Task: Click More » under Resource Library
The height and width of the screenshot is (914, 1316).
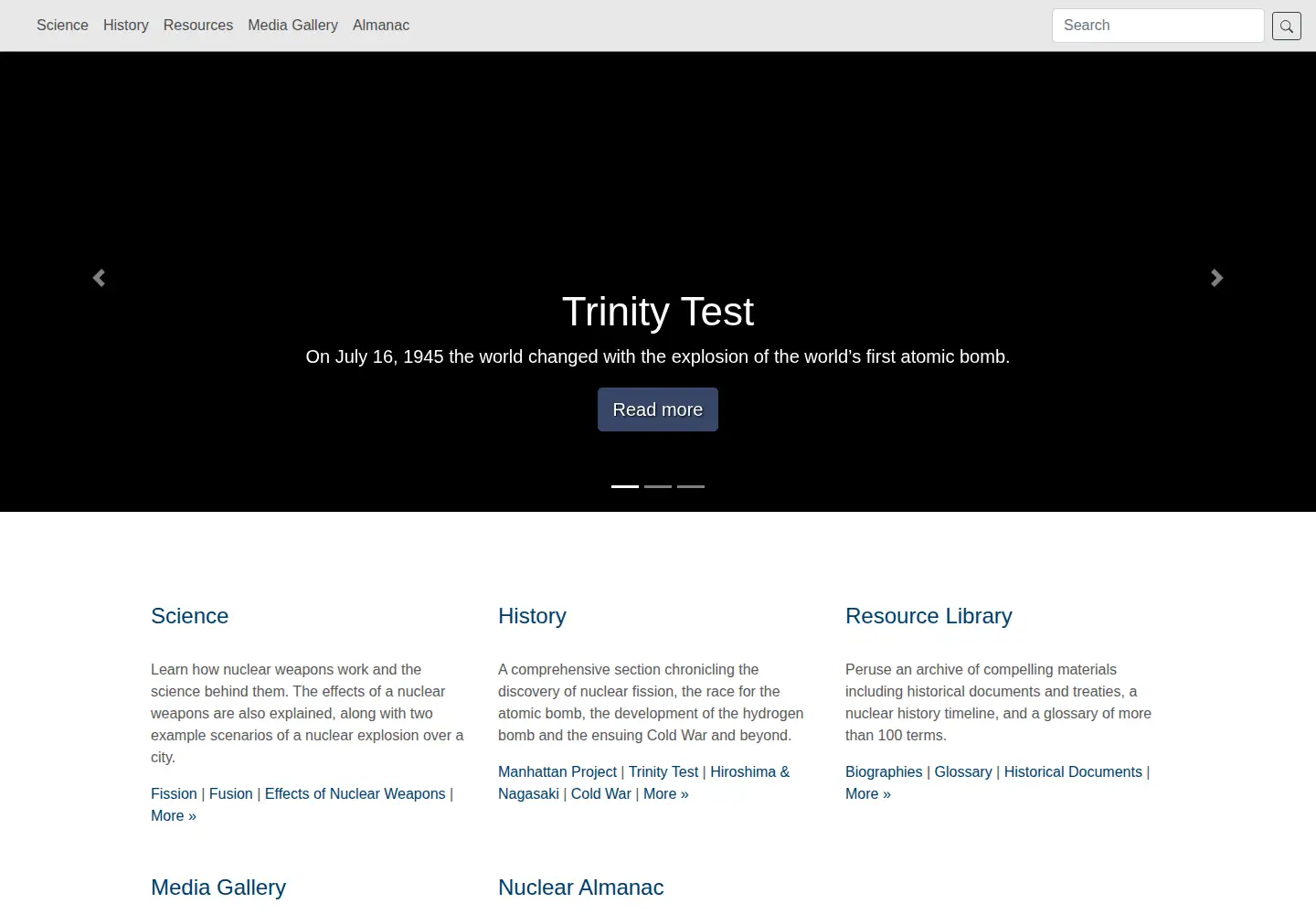Action: [x=868, y=794]
